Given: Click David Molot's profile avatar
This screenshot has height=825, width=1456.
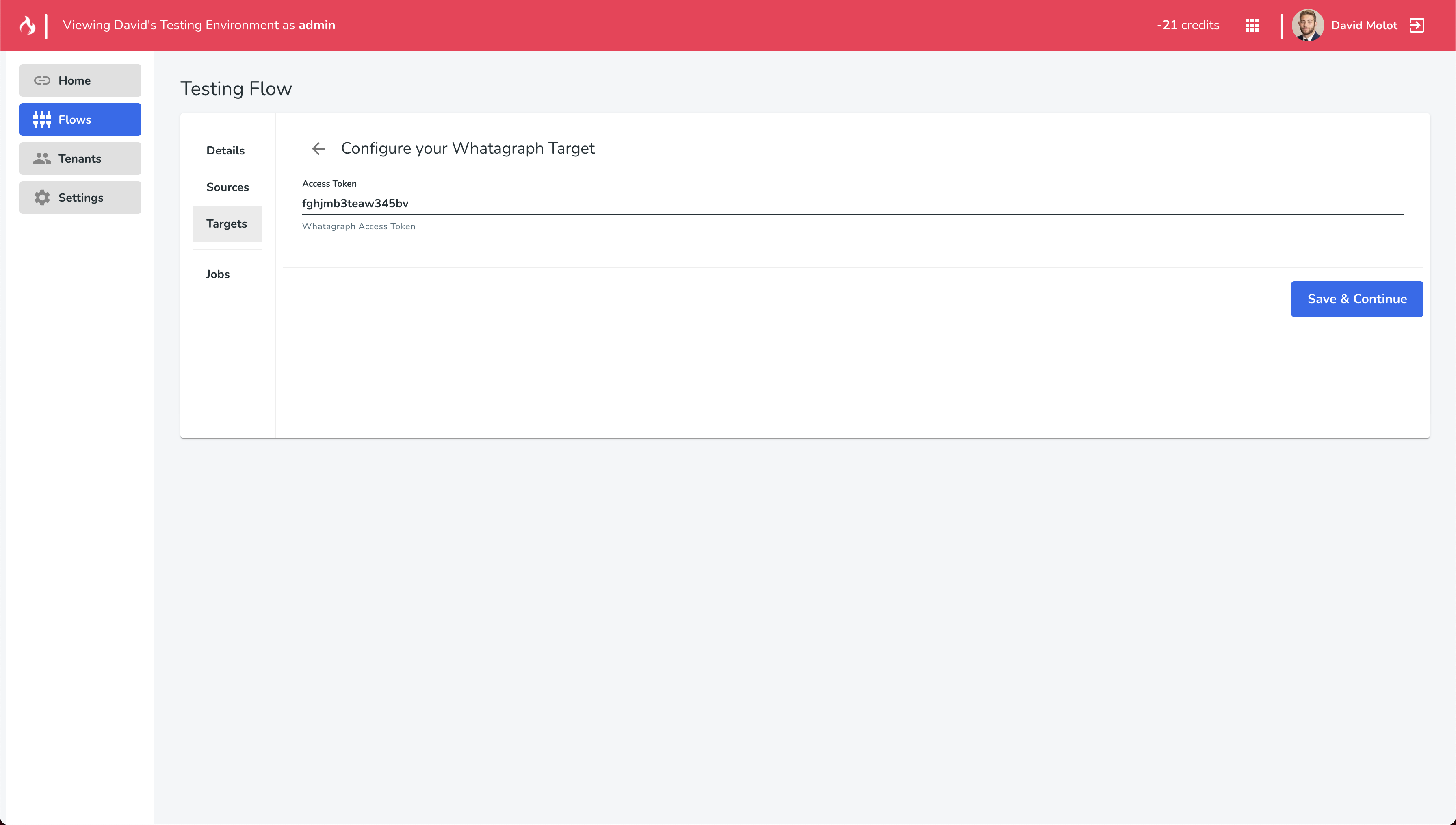Looking at the screenshot, I should 1308,25.
